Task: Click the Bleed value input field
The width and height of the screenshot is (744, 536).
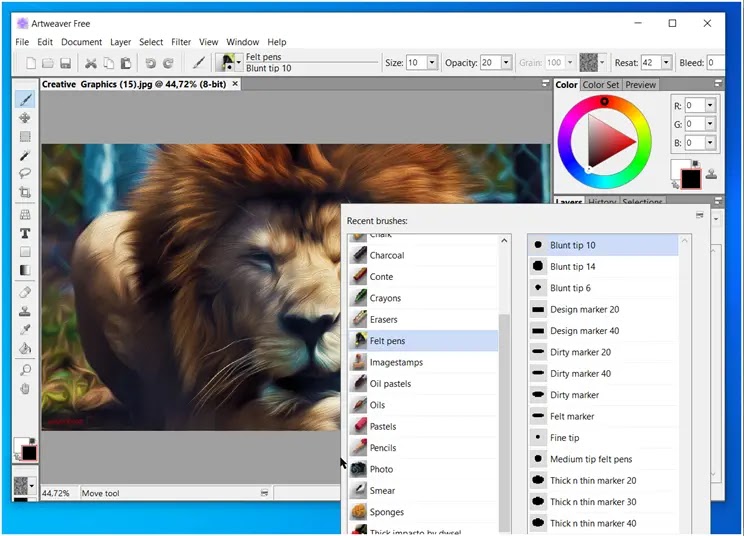Action: click(x=716, y=63)
